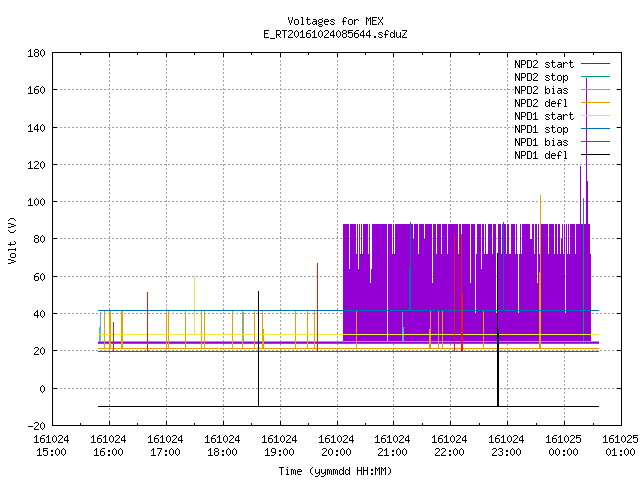Select the 'NPD1 start' legend label
Screen dimensions: 640x480
pos(544,116)
